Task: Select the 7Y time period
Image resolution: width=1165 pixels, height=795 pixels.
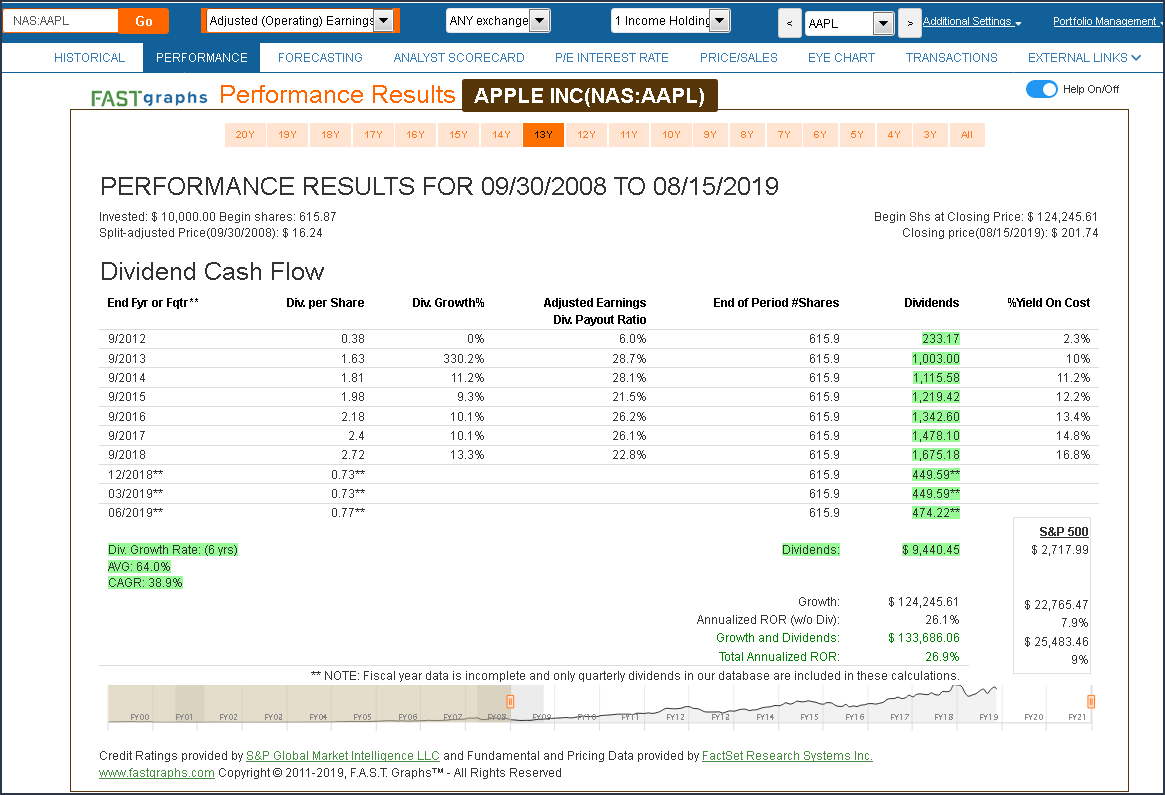Action: pyautogui.click(x=784, y=134)
